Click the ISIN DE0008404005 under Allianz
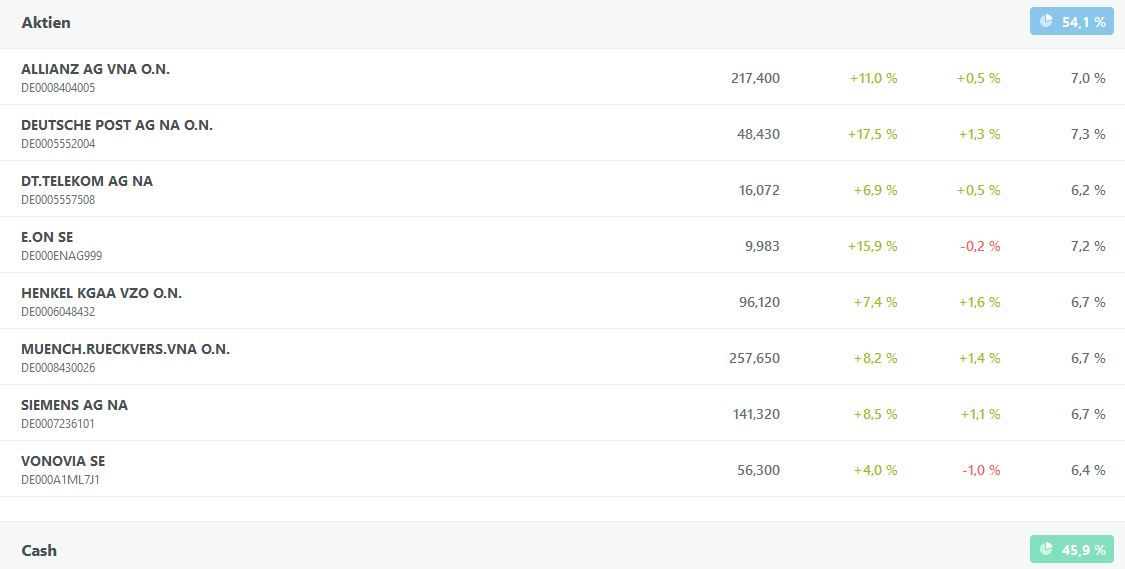Viewport: 1125px width, 569px height. [58, 88]
